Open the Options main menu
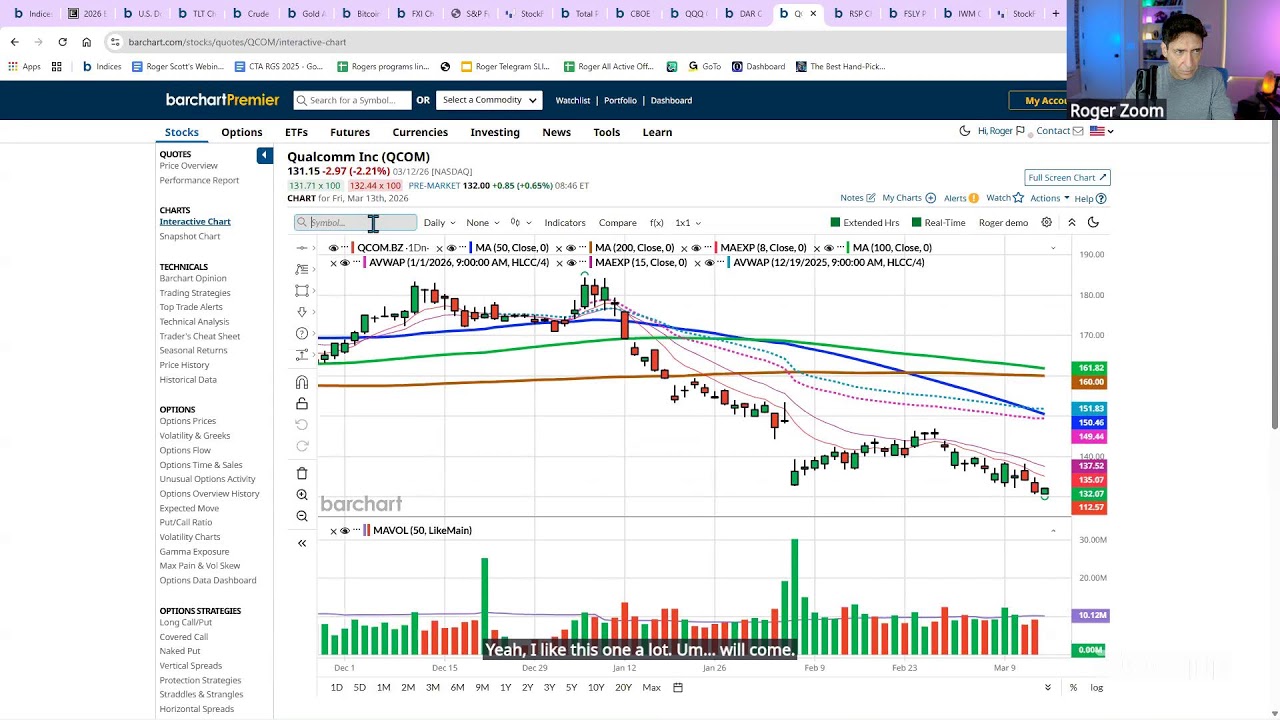 (242, 132)
